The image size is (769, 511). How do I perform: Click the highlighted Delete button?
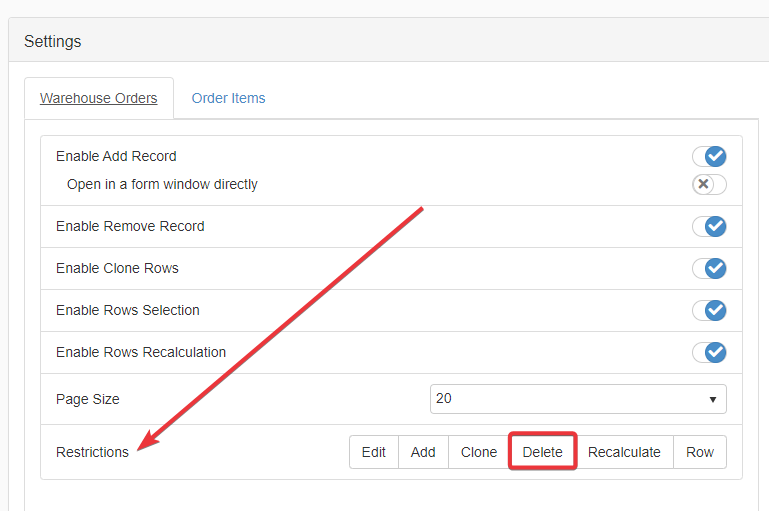543,452
